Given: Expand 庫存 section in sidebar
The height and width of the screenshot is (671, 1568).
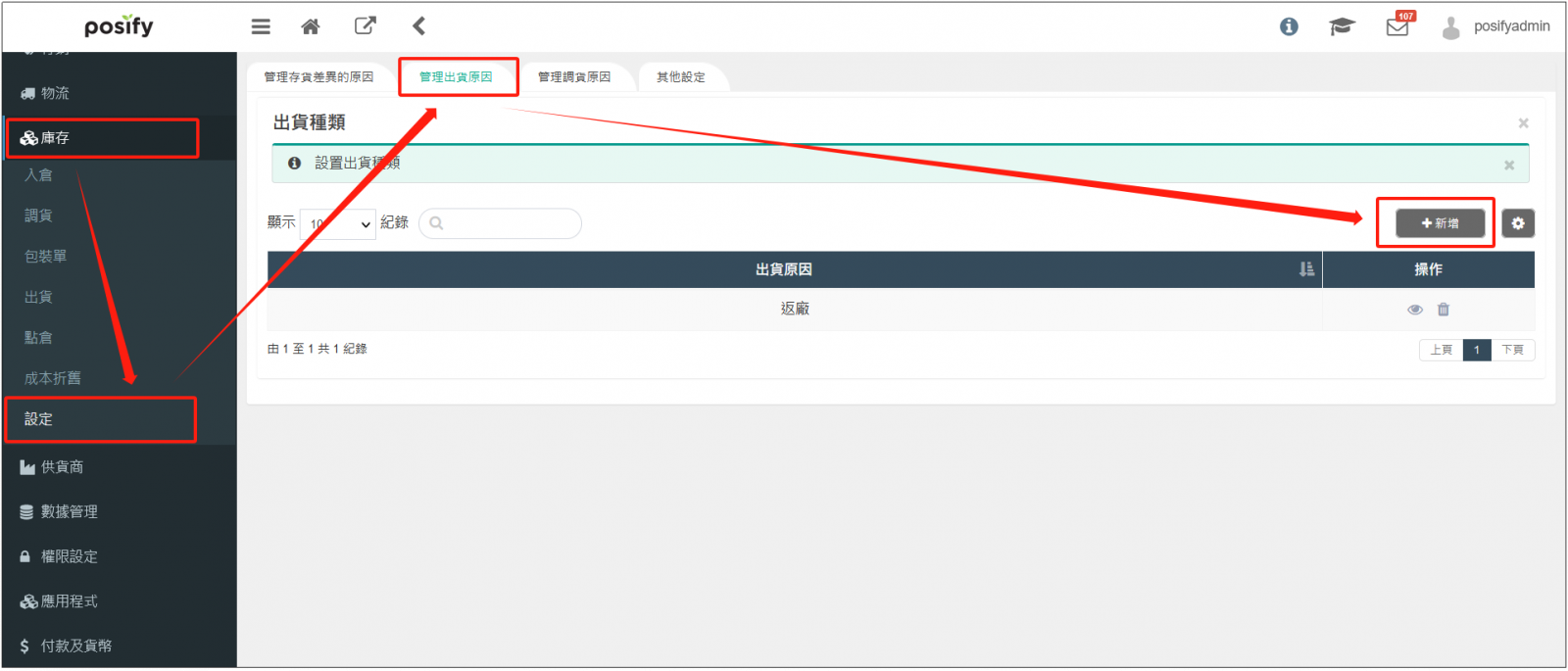Looking at the screenshot, I should pyautogui.click(x=102, y=138).
